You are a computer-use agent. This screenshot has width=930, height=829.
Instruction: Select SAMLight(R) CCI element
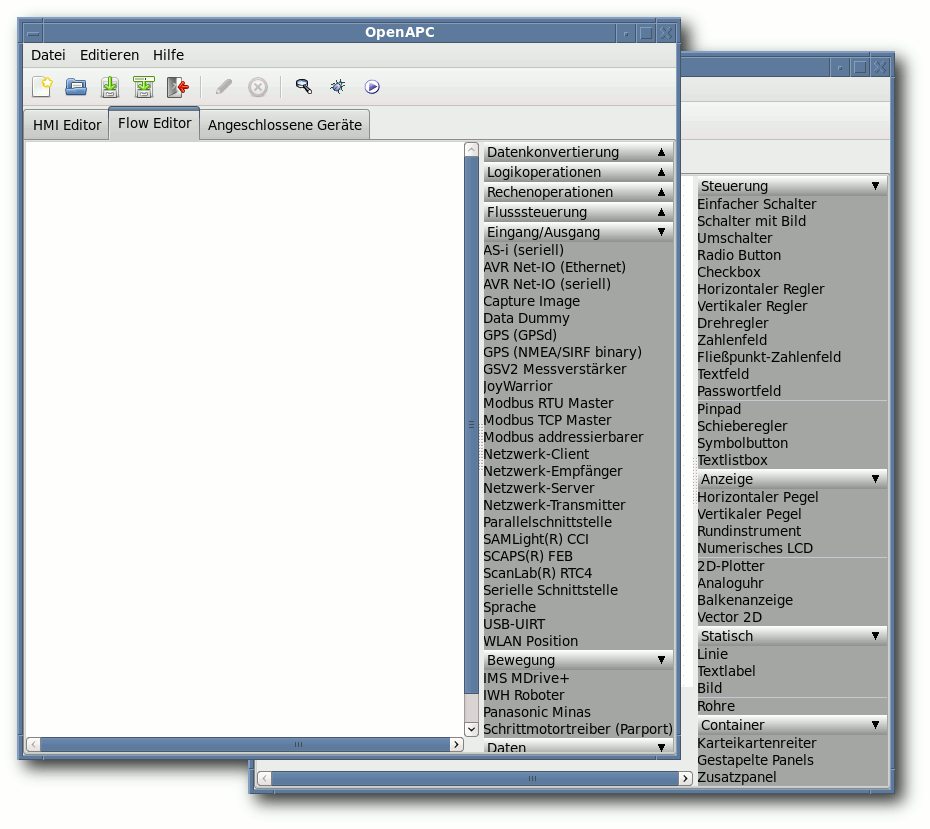[x=536, y=540]
